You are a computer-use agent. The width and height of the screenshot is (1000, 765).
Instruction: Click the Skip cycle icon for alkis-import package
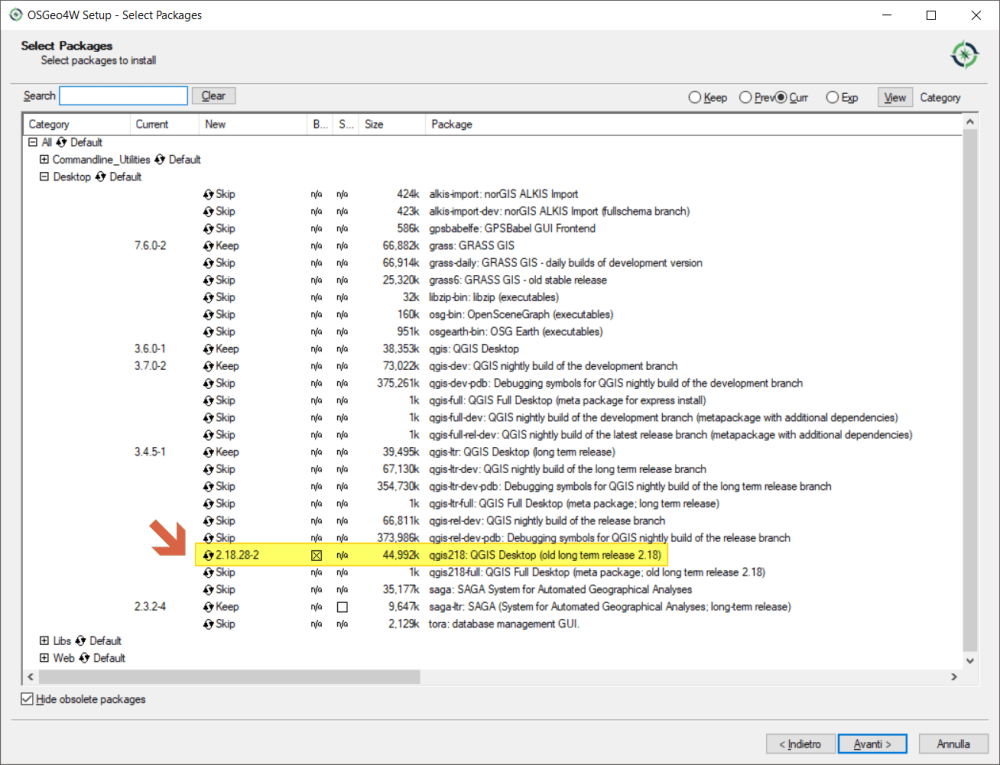click(209, 194)
